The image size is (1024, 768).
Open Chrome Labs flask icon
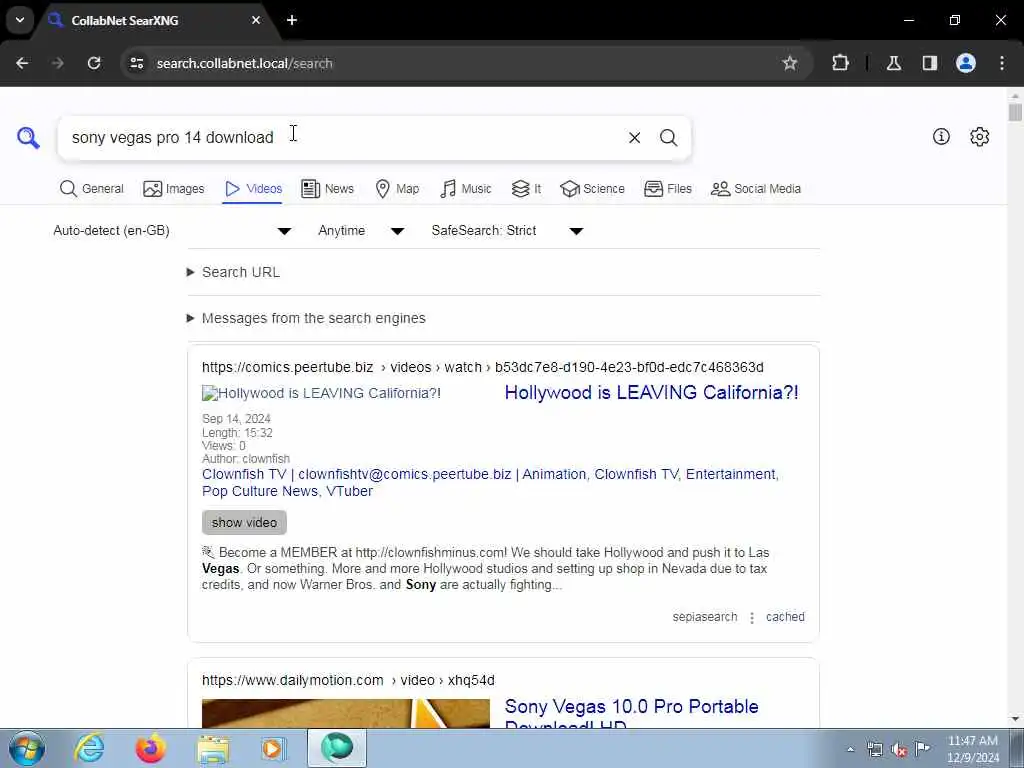(893, 63)
